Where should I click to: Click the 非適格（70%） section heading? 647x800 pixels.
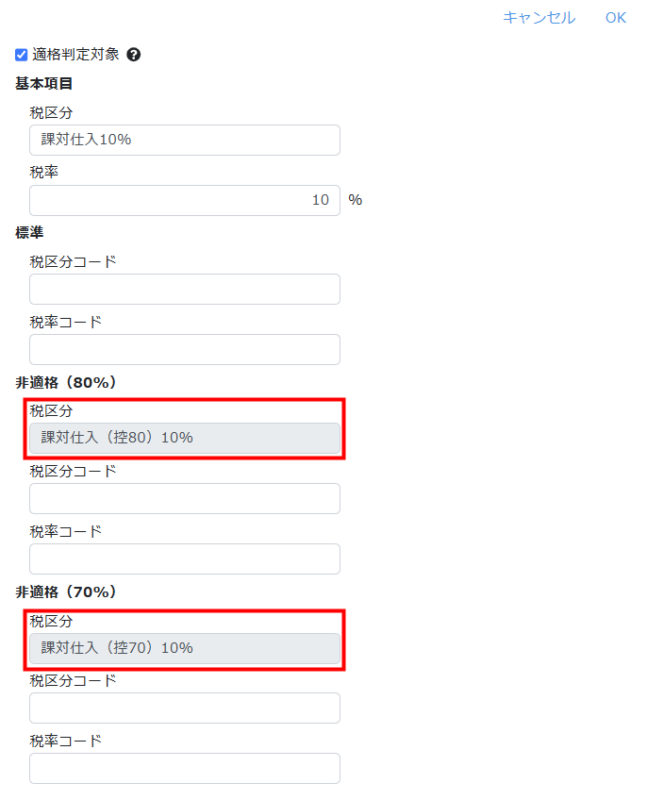[x=66, y=592]
